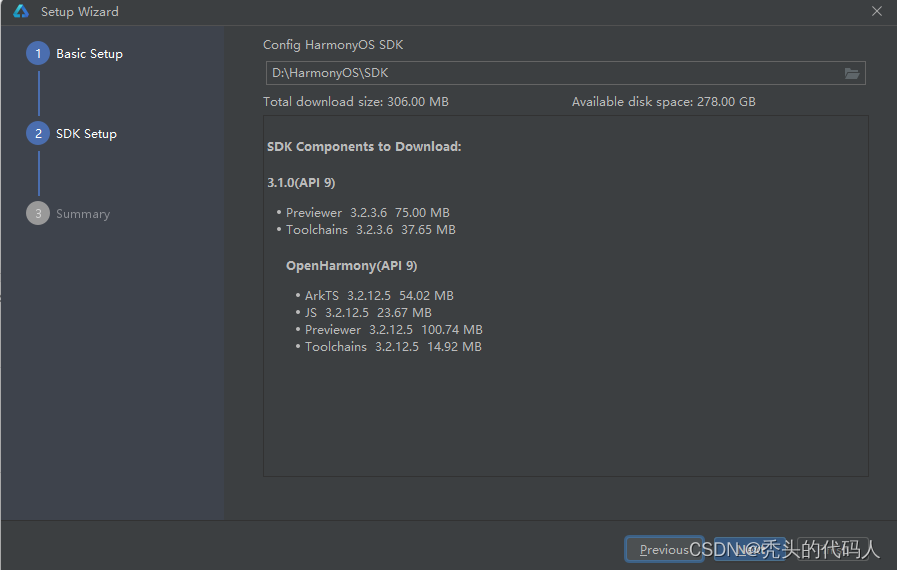Click the SDK path input field
The height and width of the screenshot is (570, 897).
click(x=565, y=73)
